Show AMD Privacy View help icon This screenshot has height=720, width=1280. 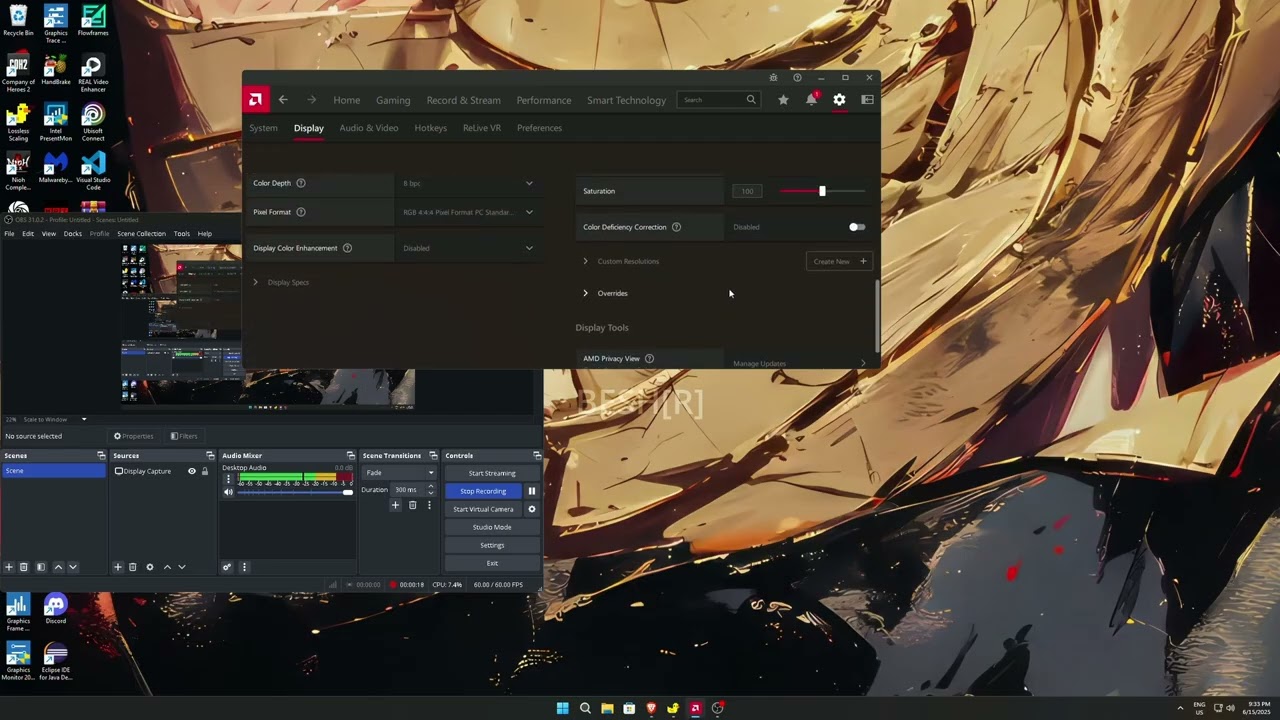pos(649,358)
